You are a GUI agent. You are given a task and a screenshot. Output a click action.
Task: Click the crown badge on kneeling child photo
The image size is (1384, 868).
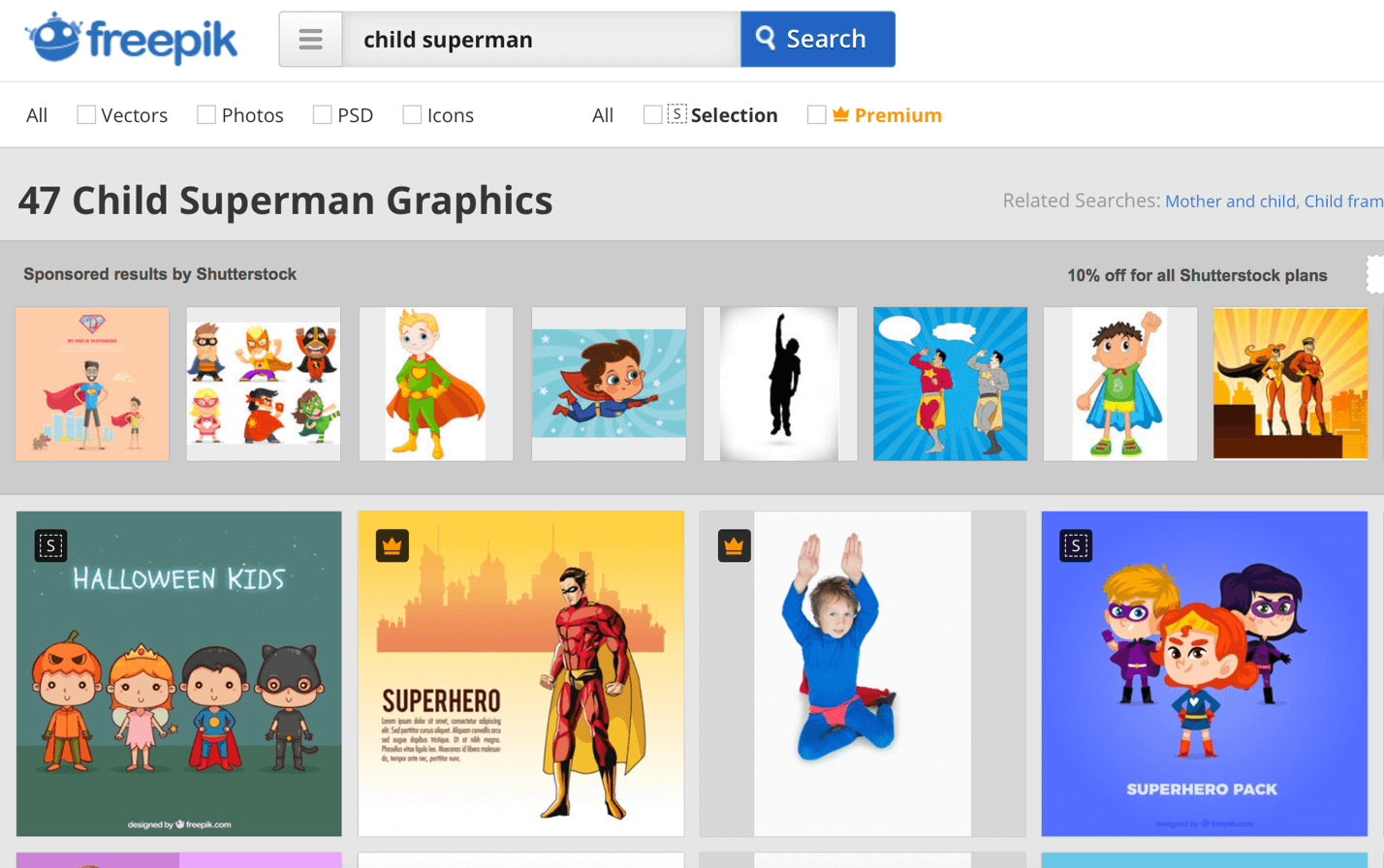tap(734, 546)
